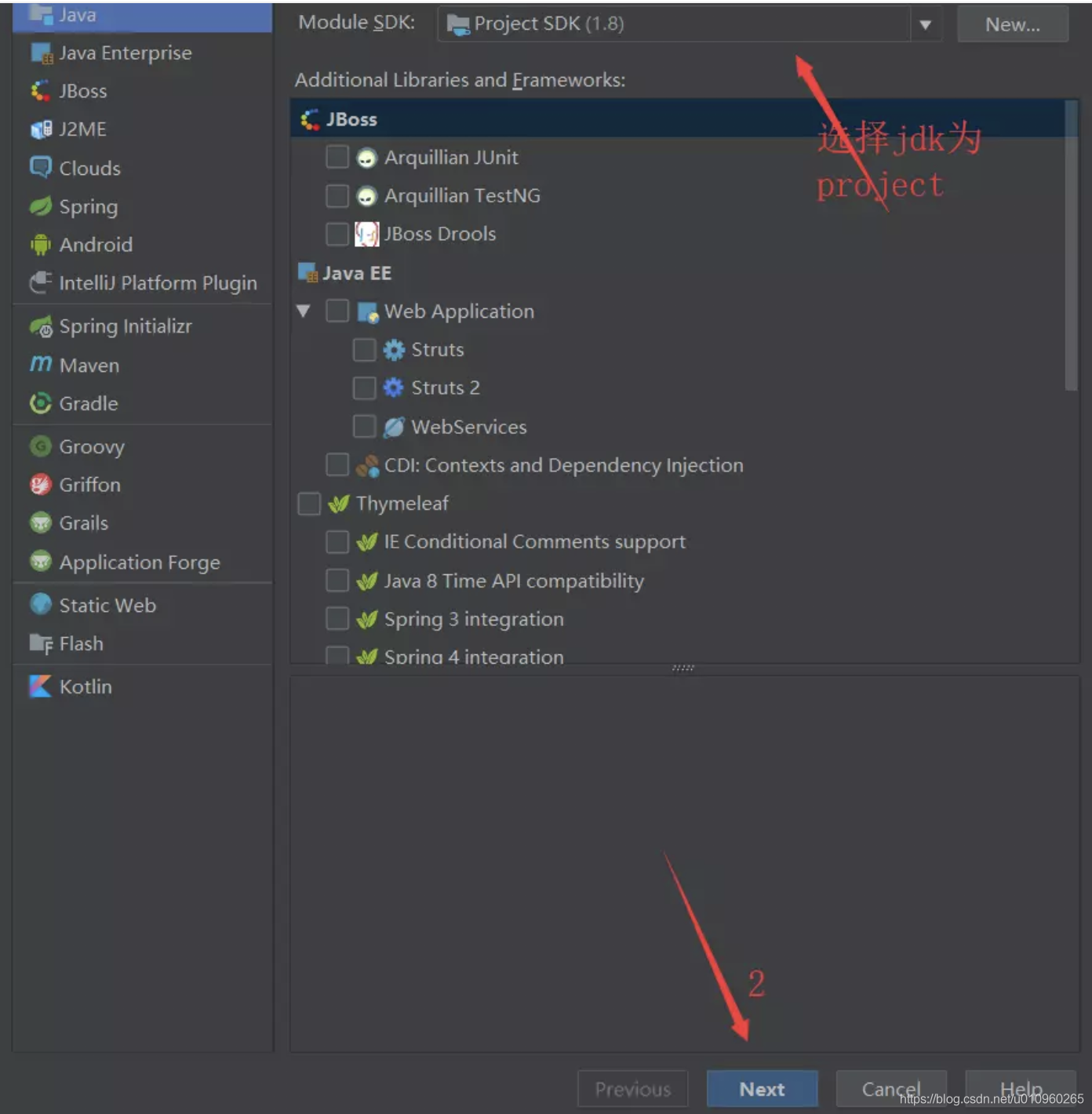
Task: Select the JBoss group header row
Action: point(678,119)
